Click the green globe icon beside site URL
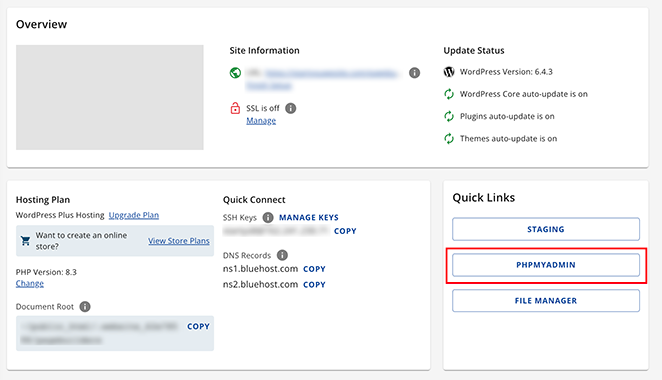Viewport: 662px width, 380px height. click(x=235, y=73)
